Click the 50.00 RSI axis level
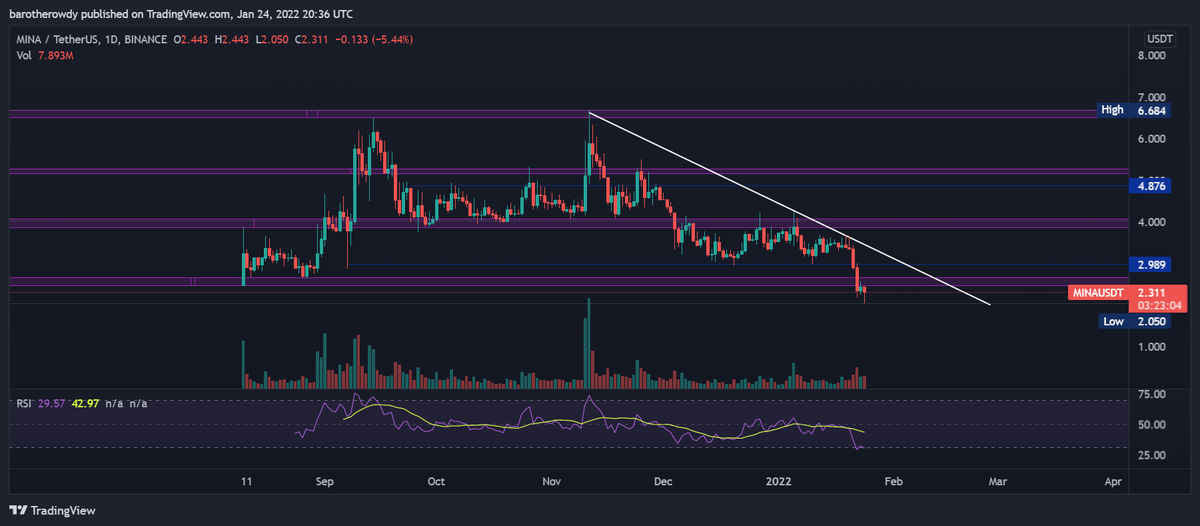The height and width of the screenshot is (526, 1200). coord(1151,425)
